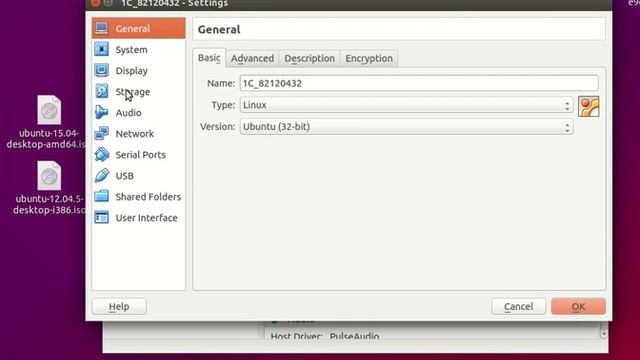The height and width of the screenshot is (360, 640).
Task: Switch to the Advanced tab
Action: click(252, 58)
